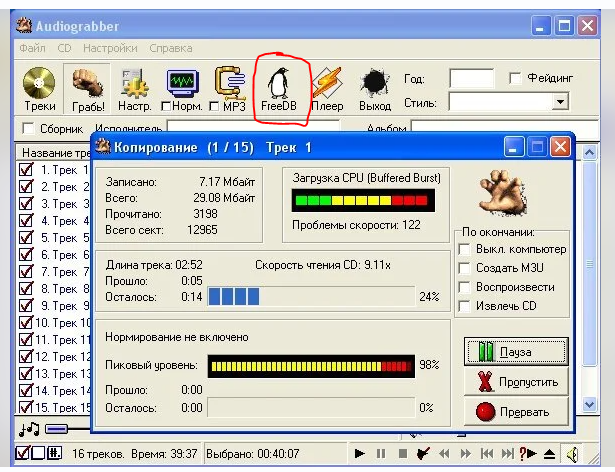The width and height of the screenshot is (615, 472).
Task: Click the Пропустить button
Action: [x=516, y=382]
